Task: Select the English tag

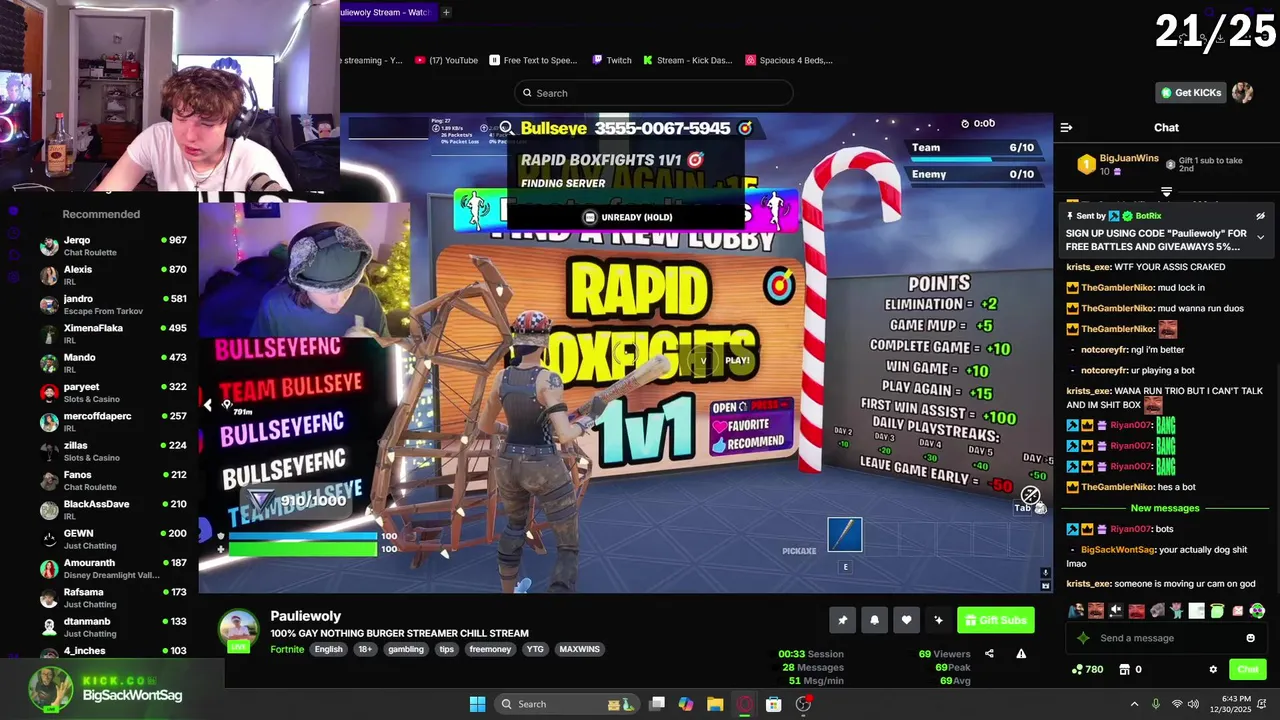Action: (x=328, y=649)
